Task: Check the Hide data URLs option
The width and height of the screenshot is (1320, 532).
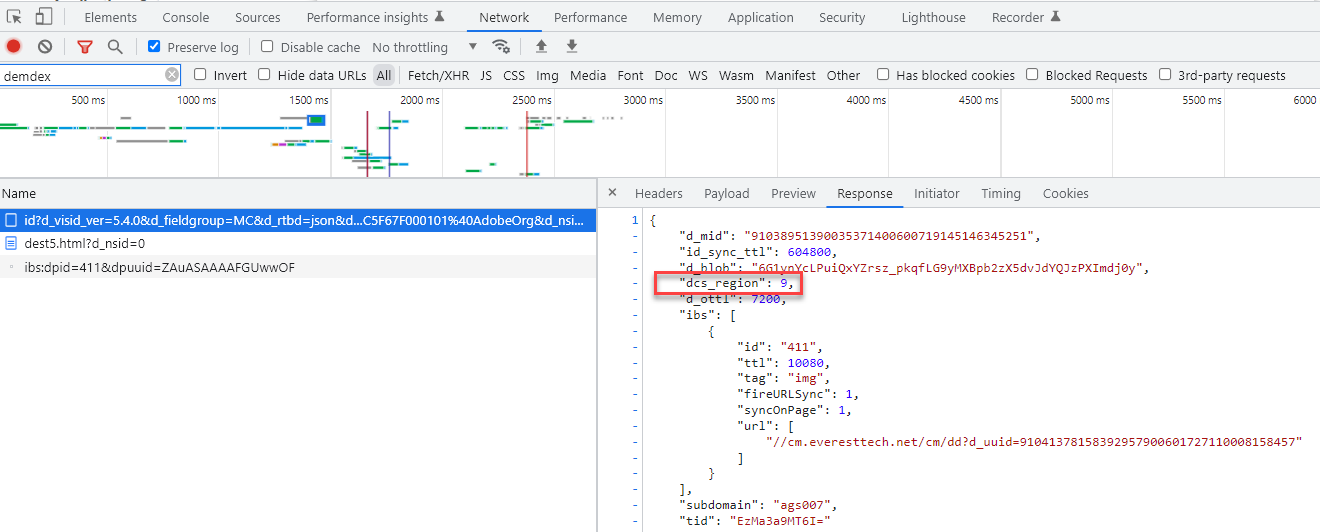Action: click(264, 74)
